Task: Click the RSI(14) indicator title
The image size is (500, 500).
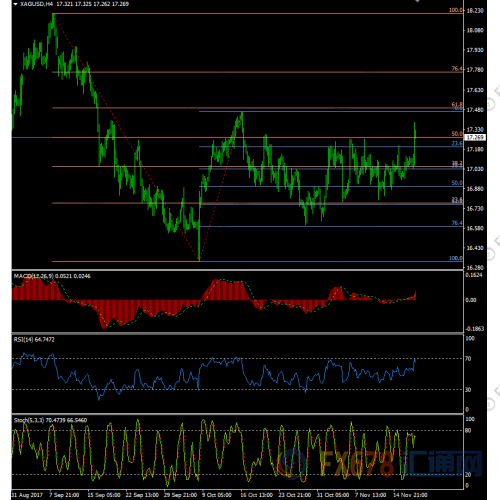Action: tap(23, 339)
